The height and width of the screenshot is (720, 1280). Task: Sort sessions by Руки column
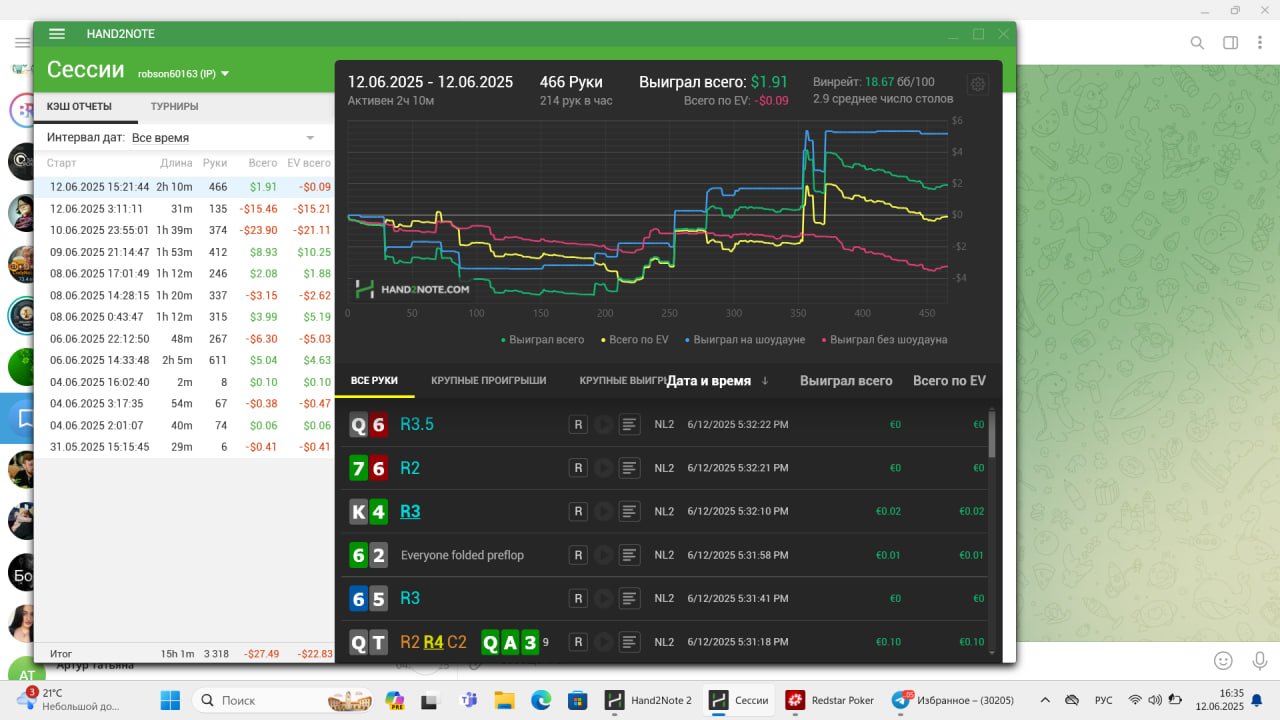[214, 163]
